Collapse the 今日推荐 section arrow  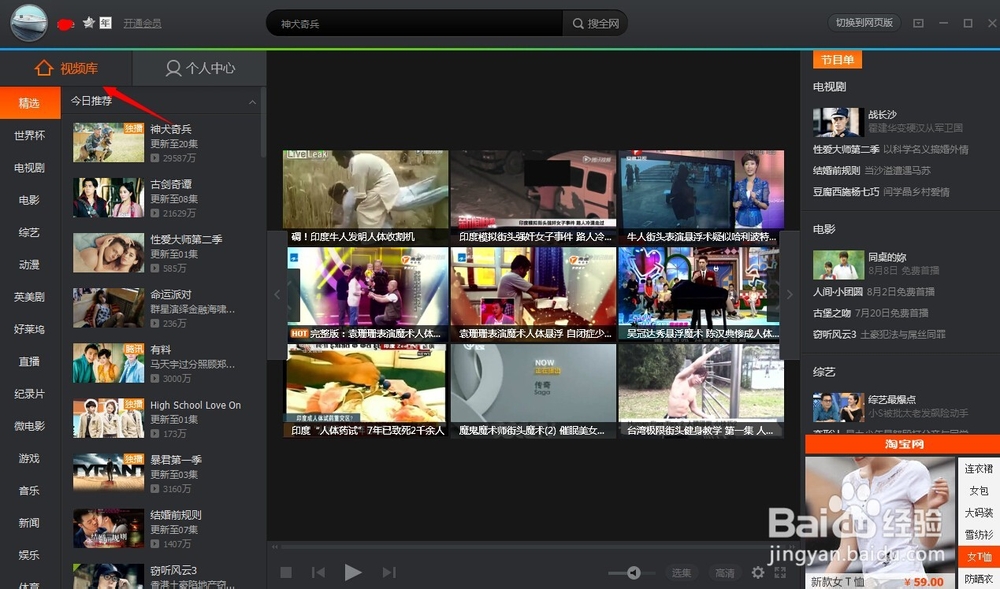click(x=253, y=102)
